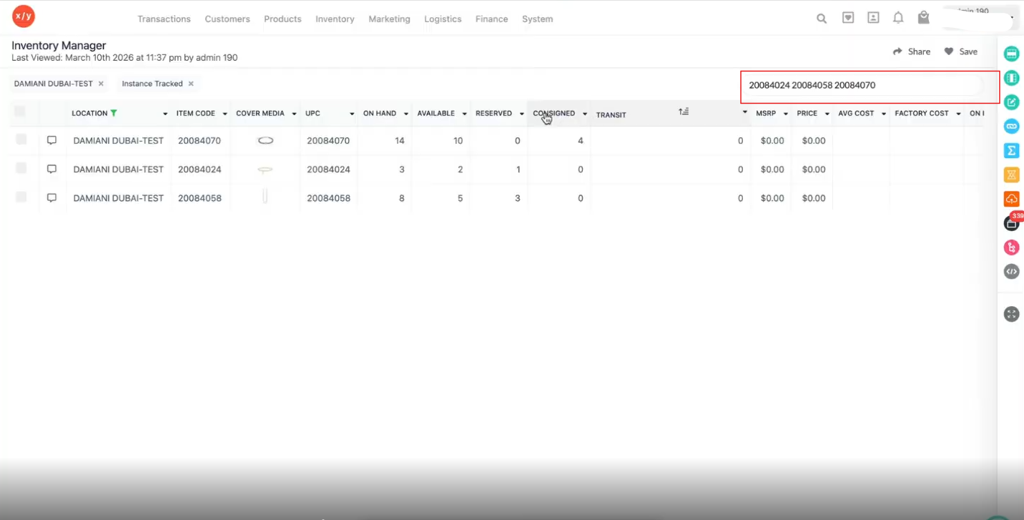
Task: Open the Customers menu
Action: tap(227, 19)
